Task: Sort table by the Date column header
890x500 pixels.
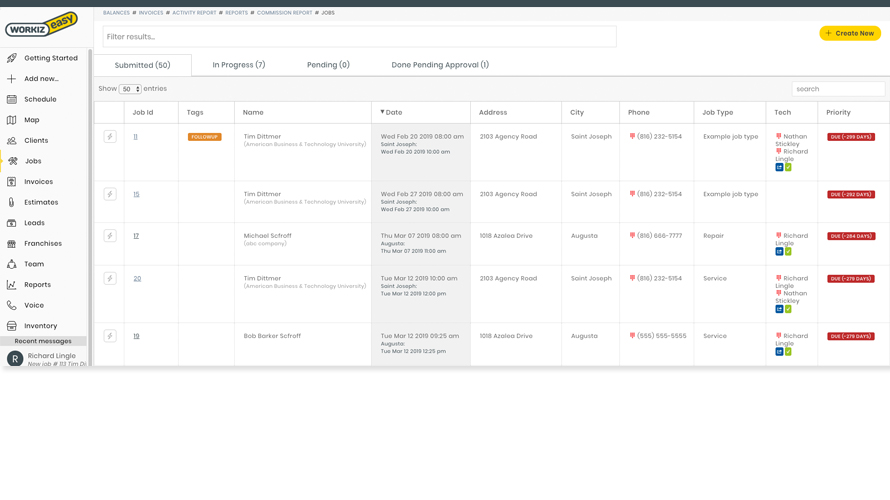Action: pyautogui.click(x=394, y=113)
